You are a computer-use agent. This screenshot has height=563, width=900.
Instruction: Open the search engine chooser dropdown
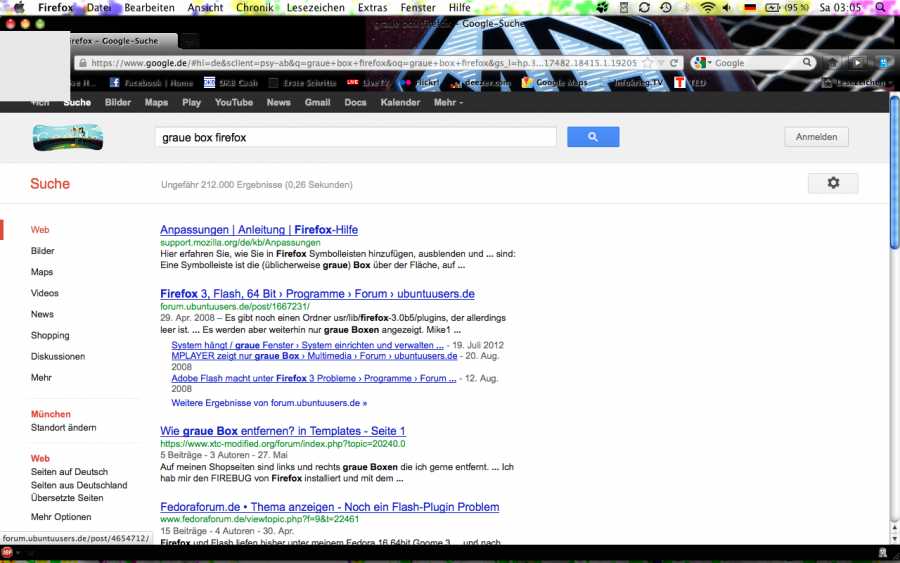click(x=702, y=63)
